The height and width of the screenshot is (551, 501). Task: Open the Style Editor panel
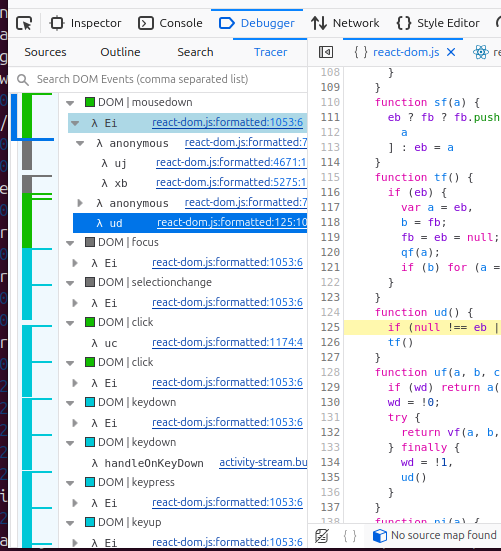(x=438, y=23)
